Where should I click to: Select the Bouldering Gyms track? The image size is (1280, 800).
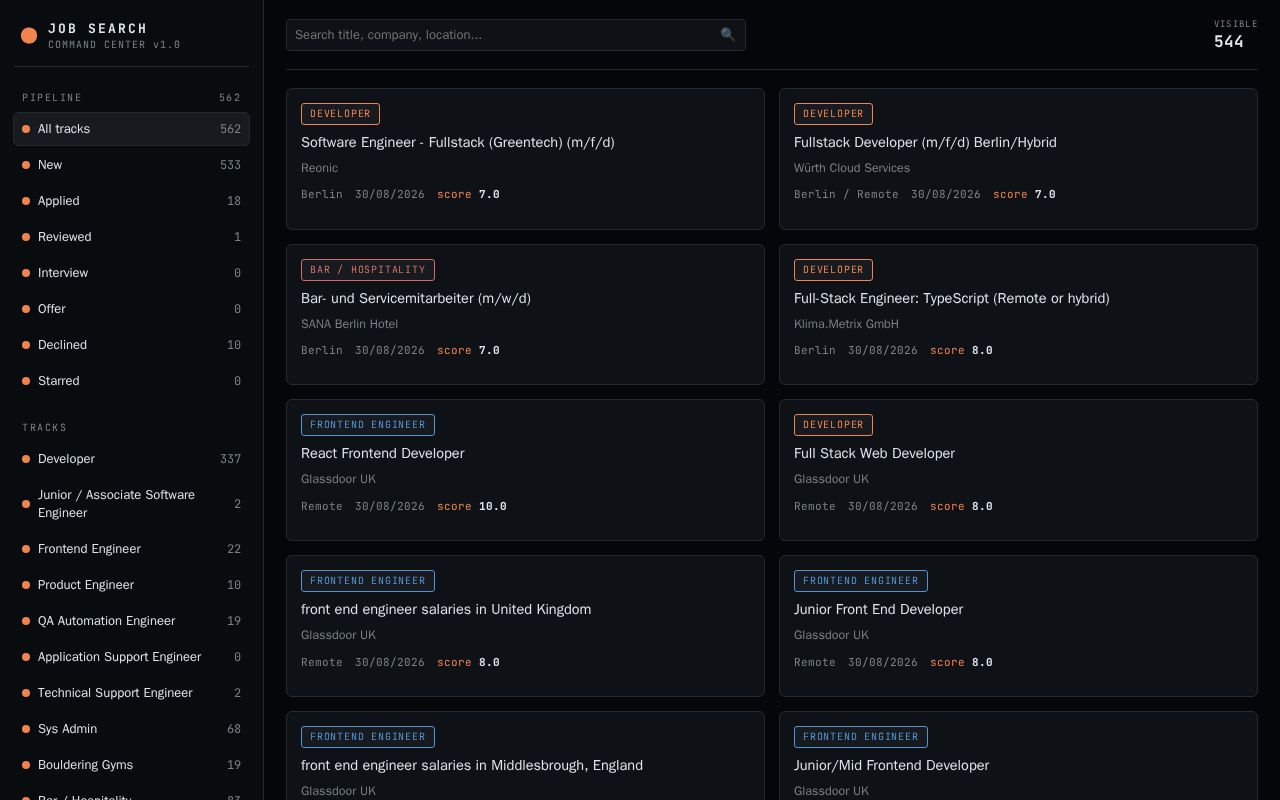(x=131, y=765)
